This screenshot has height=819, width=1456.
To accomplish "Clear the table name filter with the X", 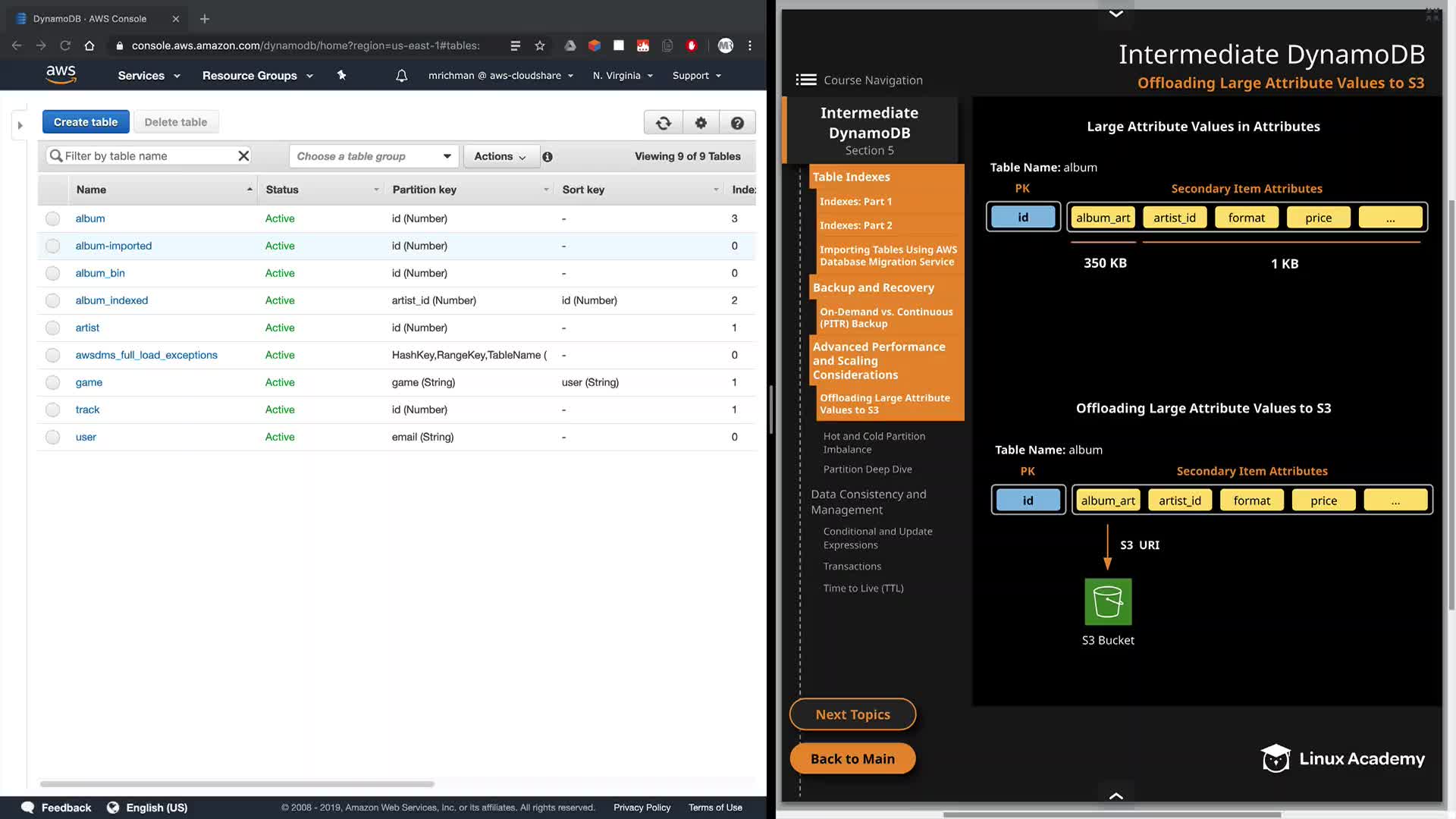I will click(243, 155).
